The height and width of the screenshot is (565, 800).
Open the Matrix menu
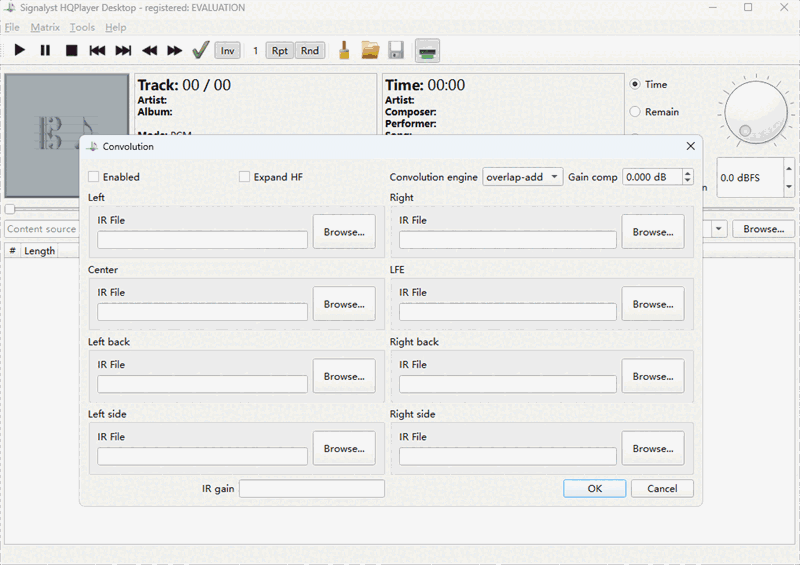point(44,27)
